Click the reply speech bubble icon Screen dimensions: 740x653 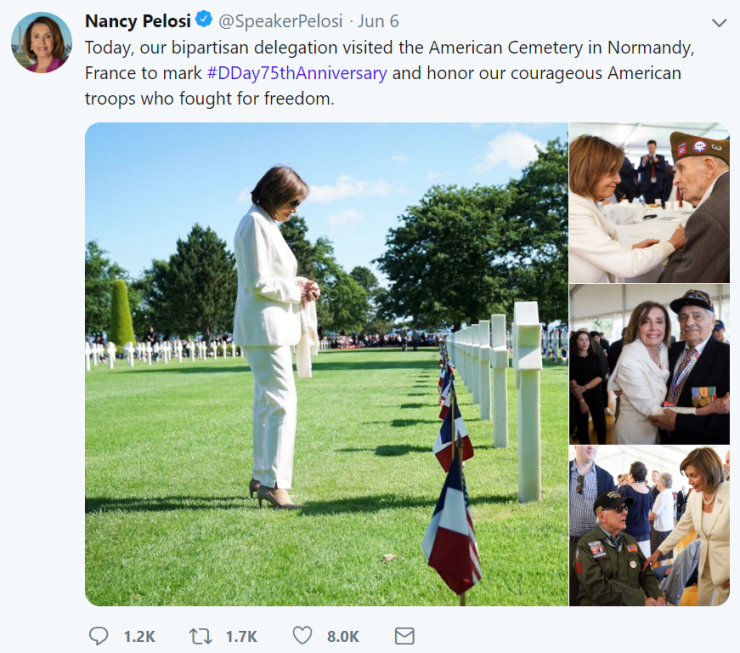pos(98,636)
